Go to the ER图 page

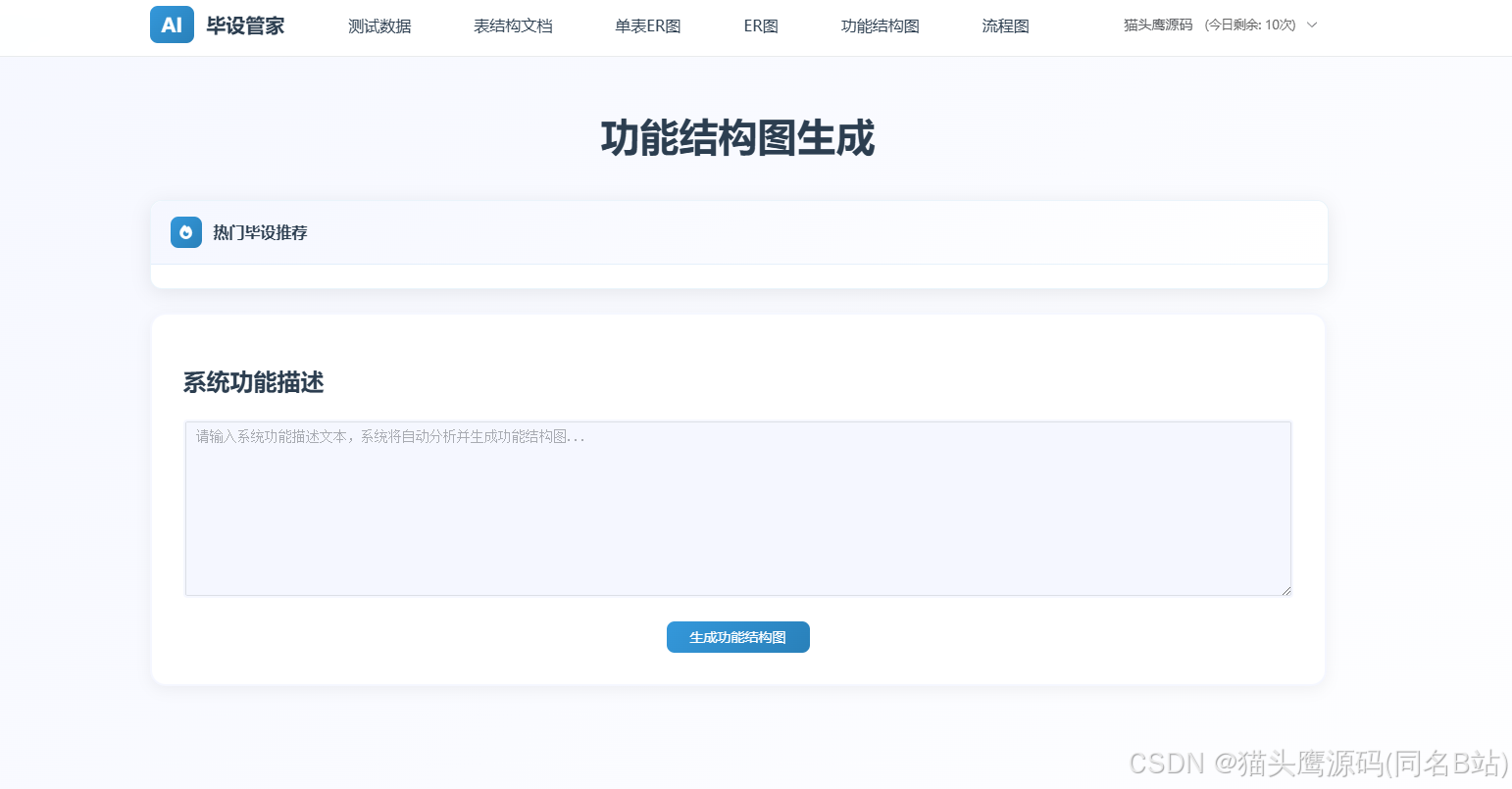[761, 26]
